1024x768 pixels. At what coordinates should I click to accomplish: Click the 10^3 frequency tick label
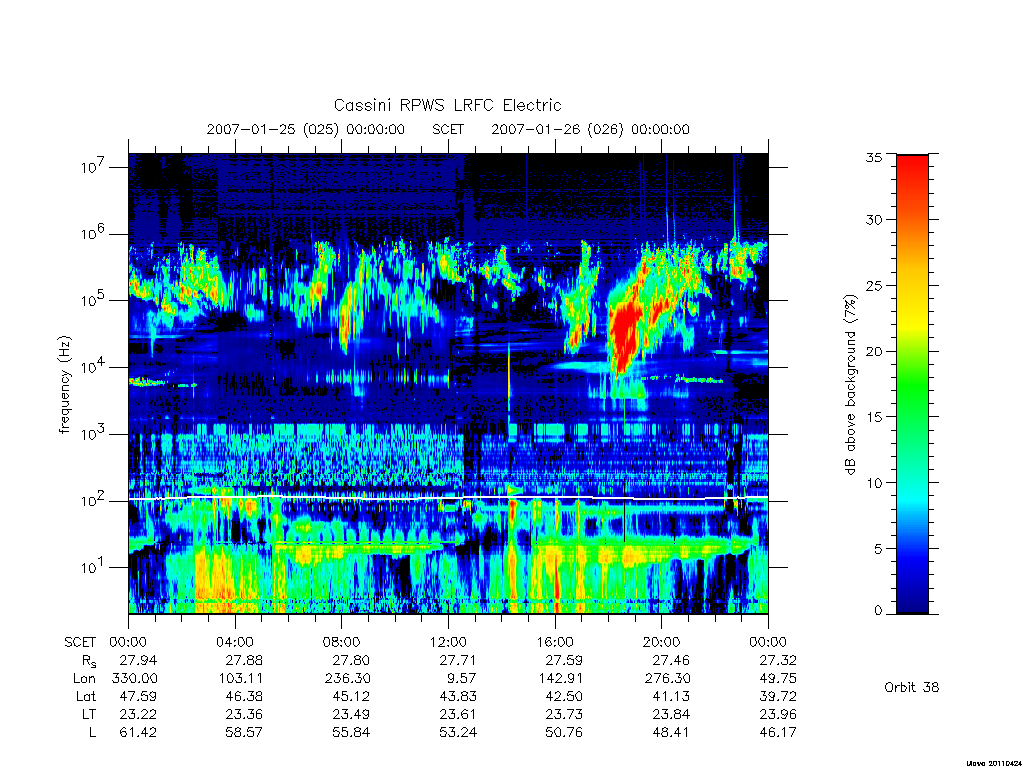pos(93,434)
